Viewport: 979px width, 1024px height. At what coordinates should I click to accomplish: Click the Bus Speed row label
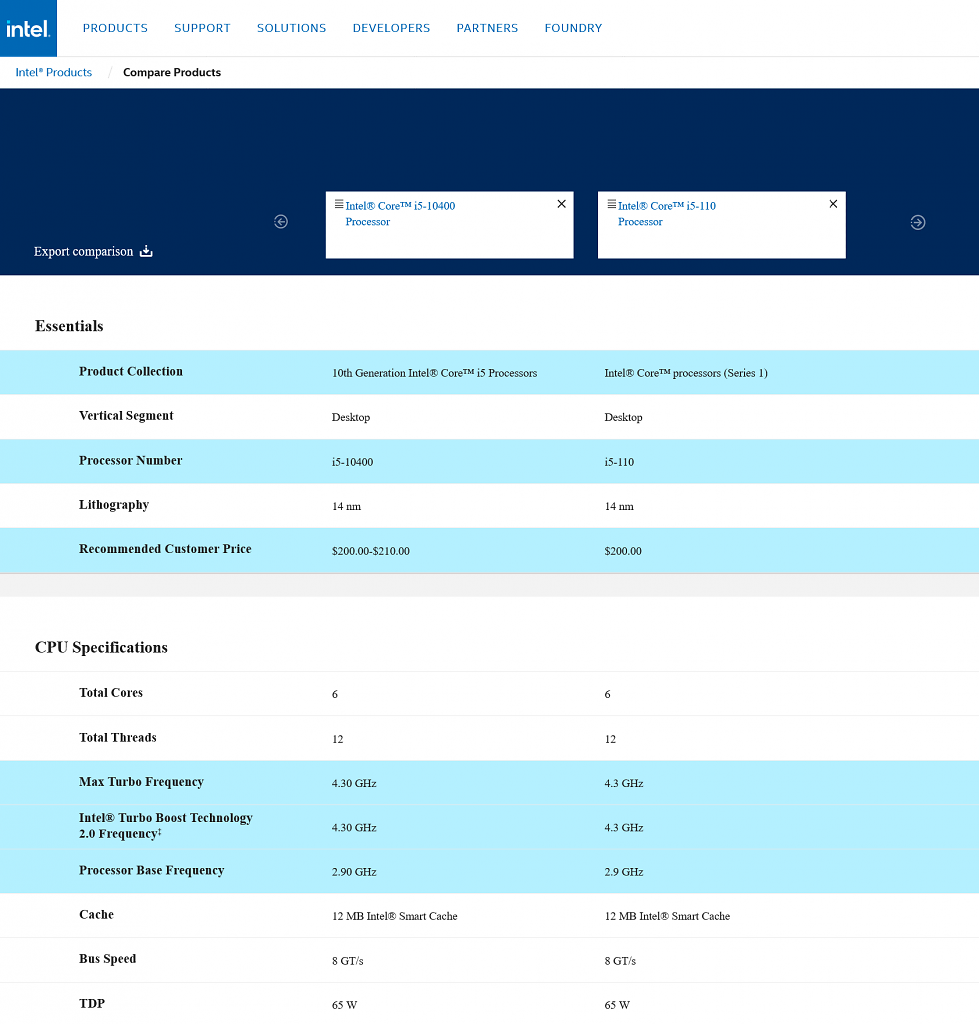[x=107, y=959]
